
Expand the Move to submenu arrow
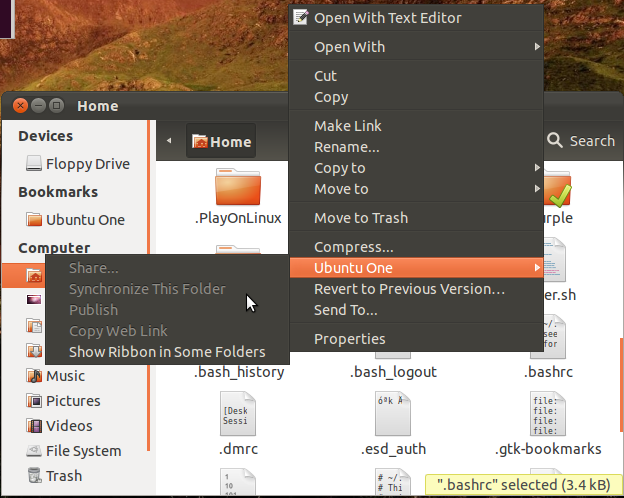[x=537, y=188]
